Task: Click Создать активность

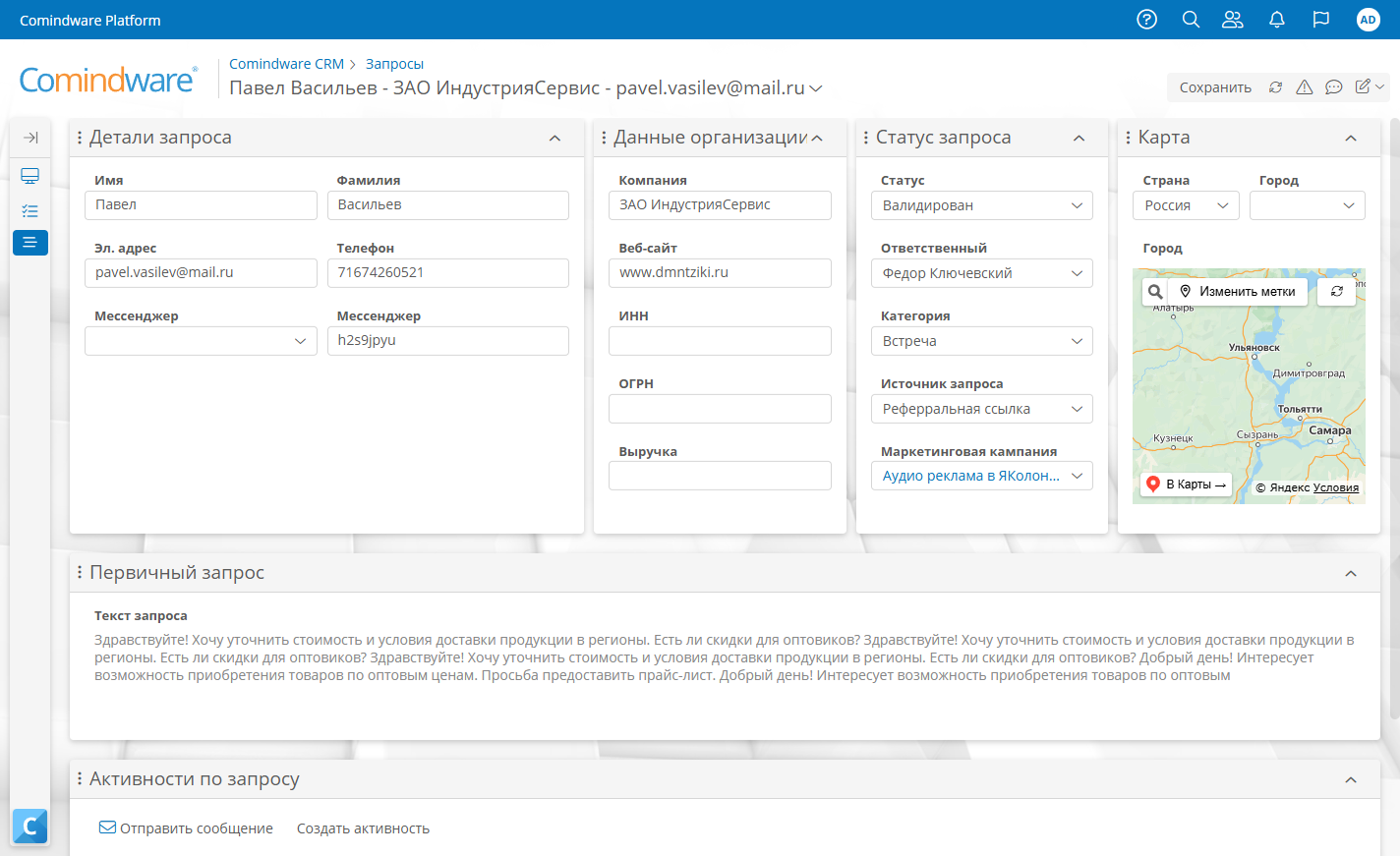Action: point(363,828)
